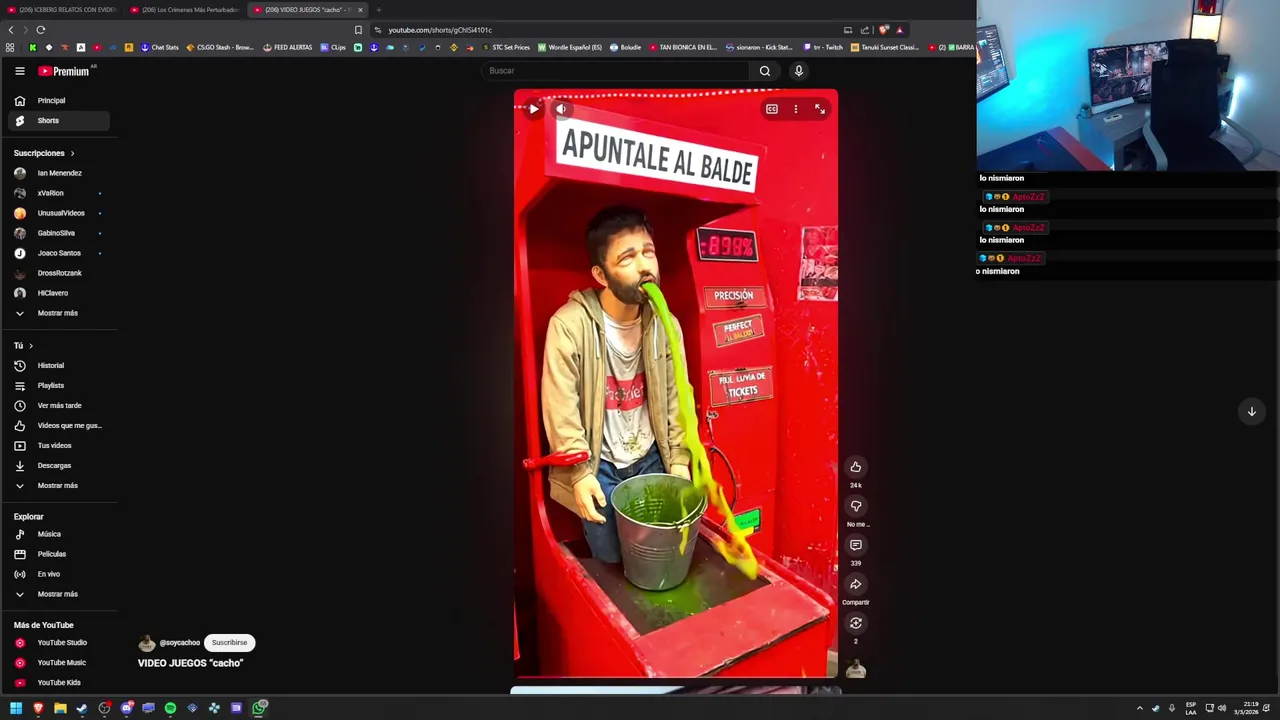Toggle subtitles on the Short
The width and height of the screenshot is (1280, 720).
(x=772, y=109)
